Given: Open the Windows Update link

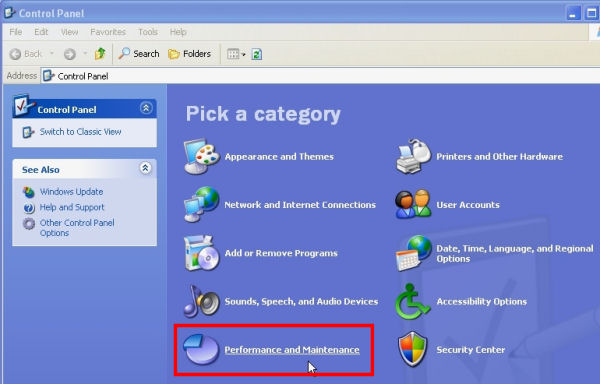Looking at the screenshot, I should pyautogui.click(x=72, y=192).
